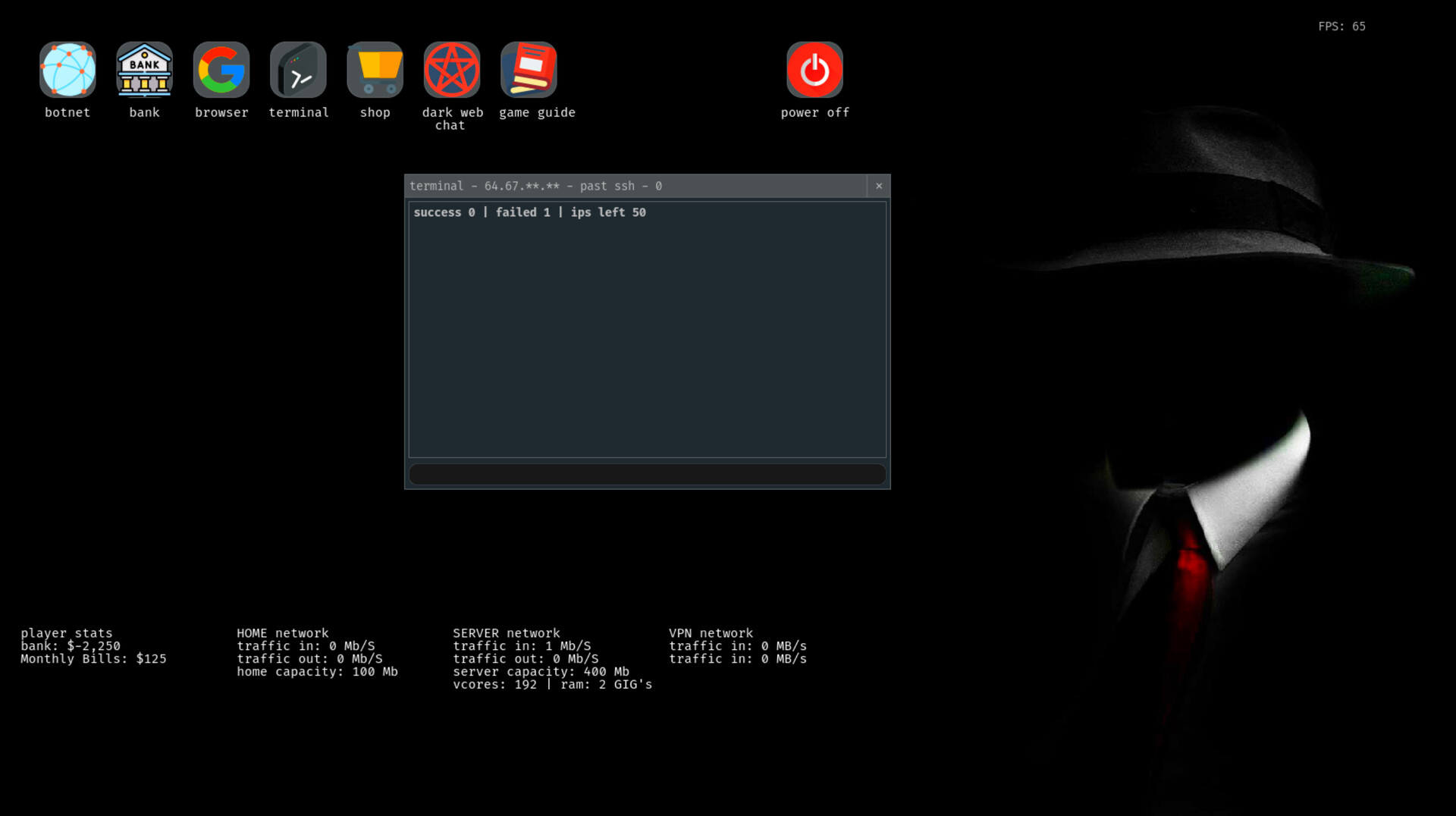The height and width of the screenshot is (816, 1456).
Task: Start a new terminal
Action: click(x=298, y=69)
